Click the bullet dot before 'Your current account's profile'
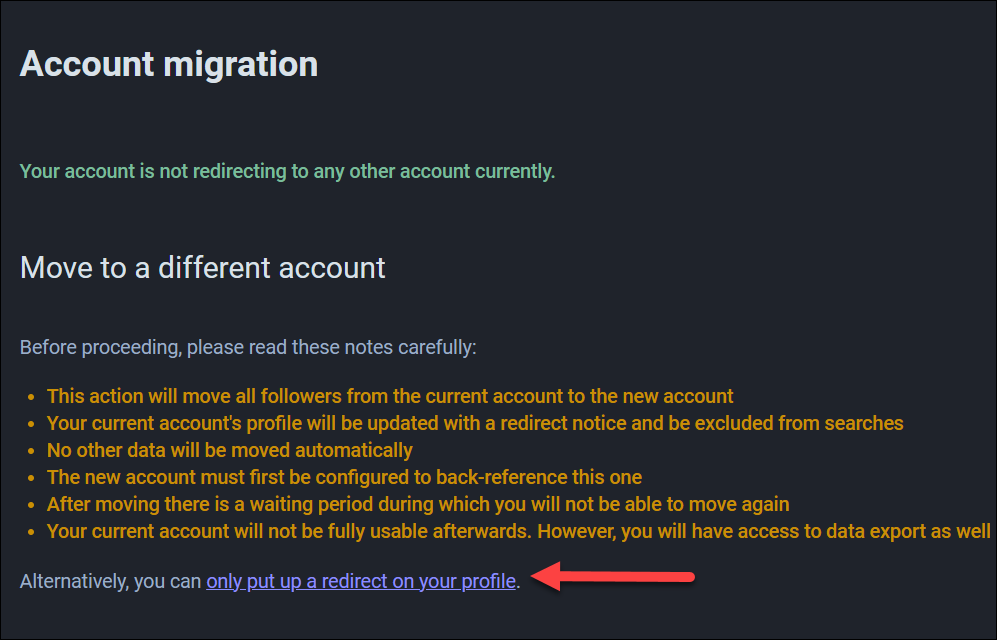The height and width of the screenshot is (640, 997). point(31,424)
